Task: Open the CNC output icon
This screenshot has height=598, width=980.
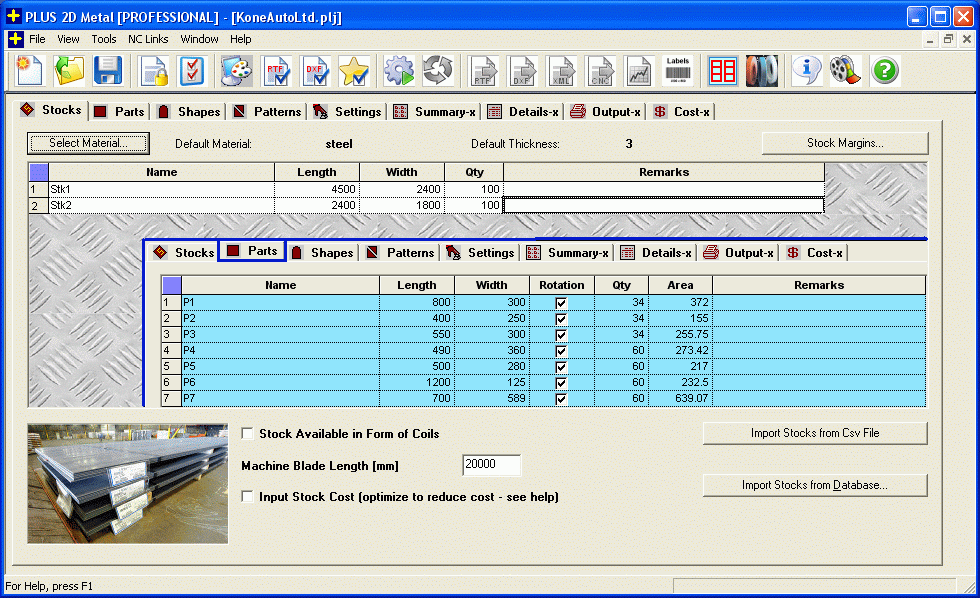Action: (601, 71)
